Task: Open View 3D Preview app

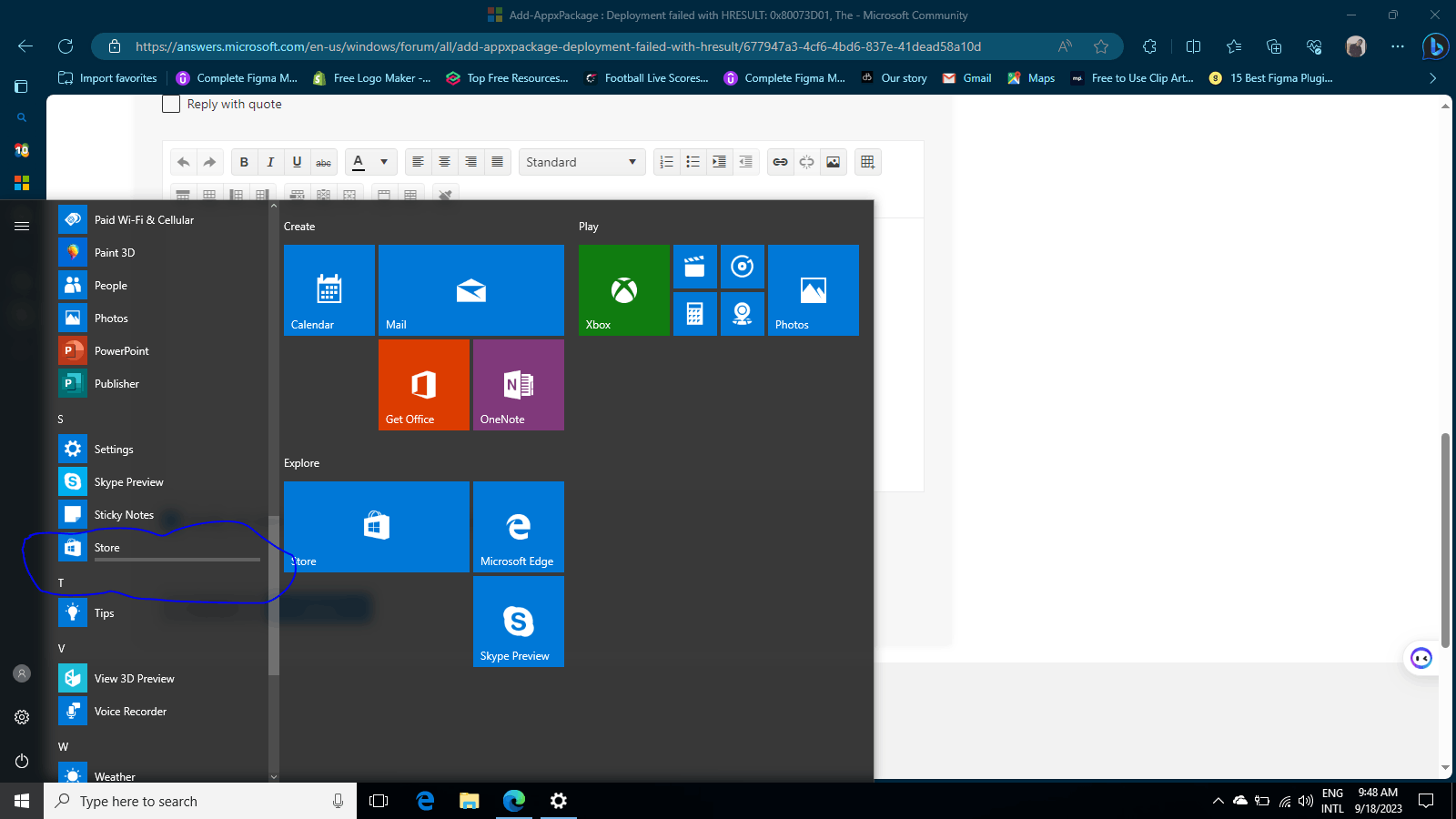Action: 162,679
